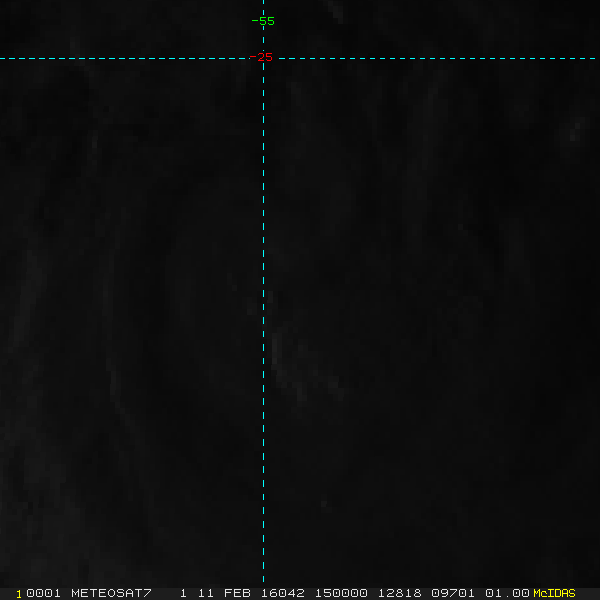Click the green -55 longitude label

263,21
